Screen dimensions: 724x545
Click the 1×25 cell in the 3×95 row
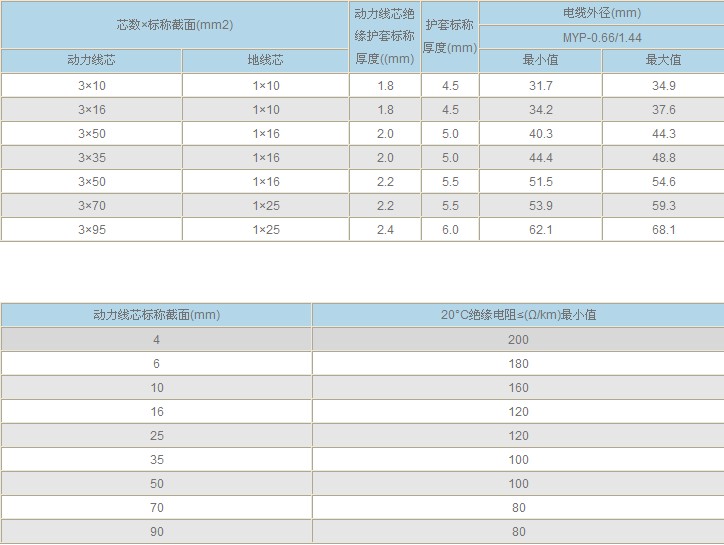tap(265, 230)
